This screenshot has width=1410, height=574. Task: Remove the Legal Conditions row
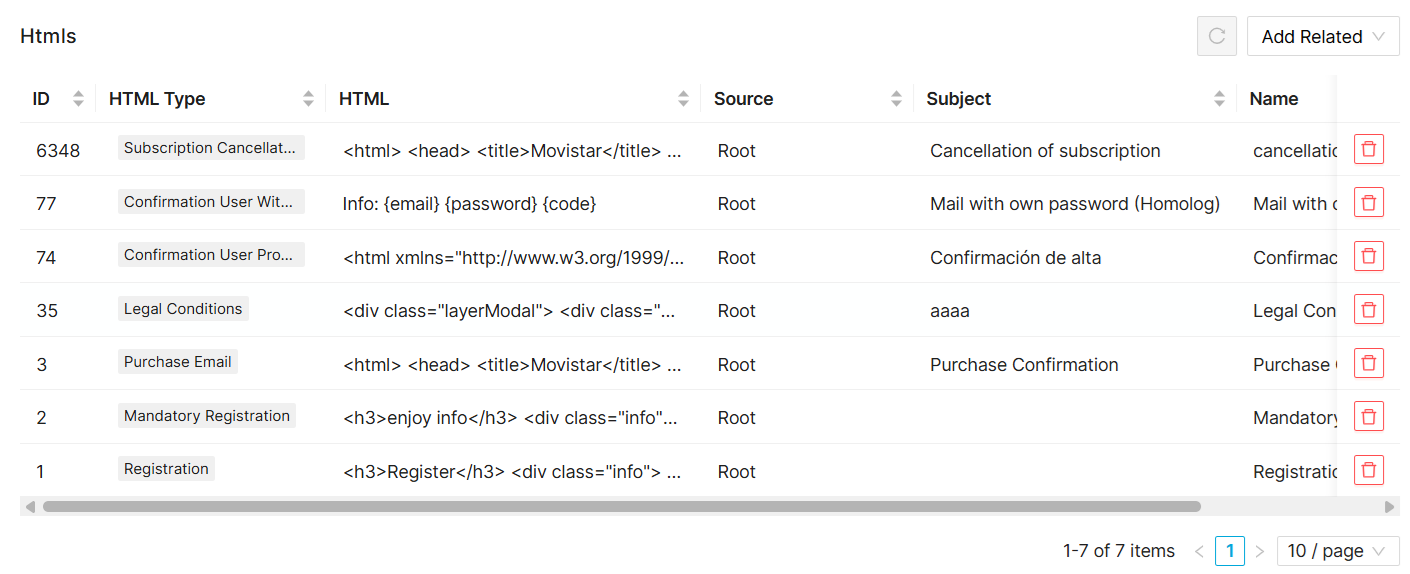tap(1368, 310)
